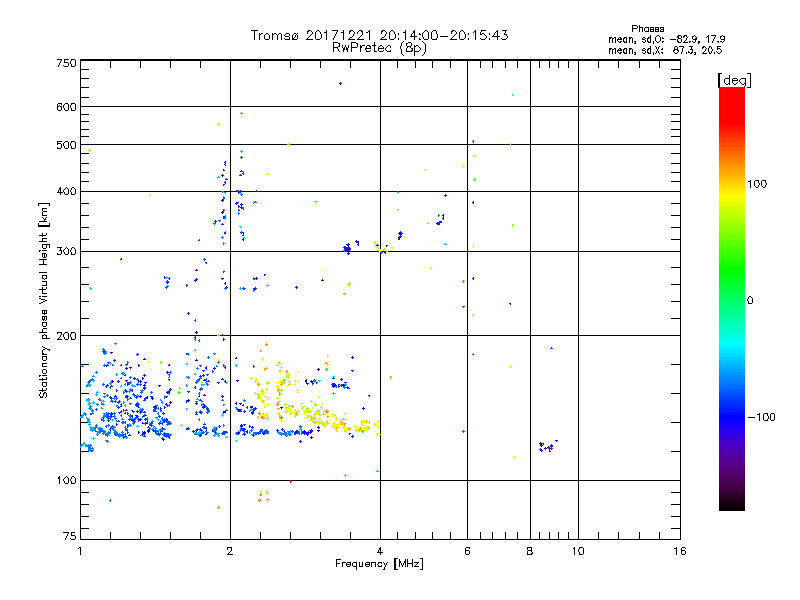Click the 'RwPretec (8p)' subtitle
This screenshot has width=800, height=600.
379,48
